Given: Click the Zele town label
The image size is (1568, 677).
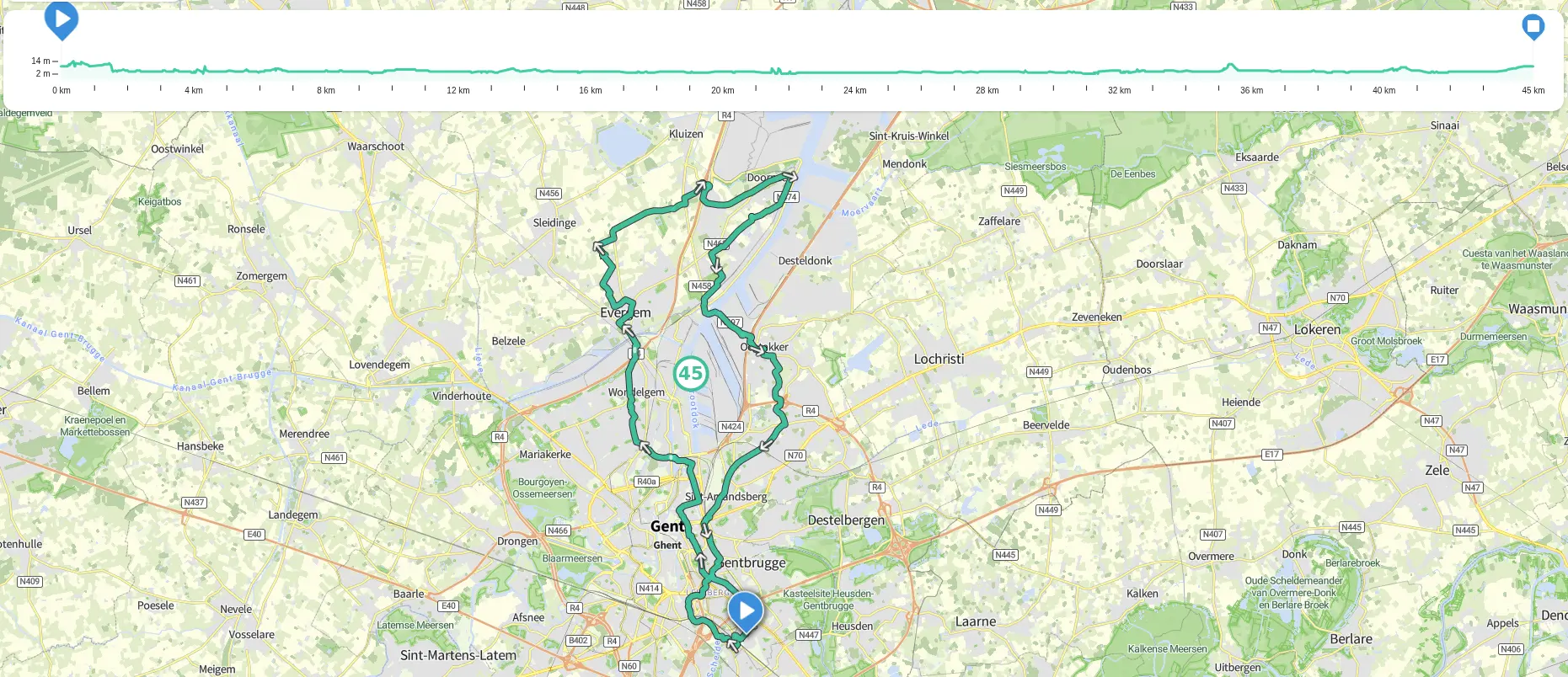Looking at the screenshot, I should click(1437, 471).
